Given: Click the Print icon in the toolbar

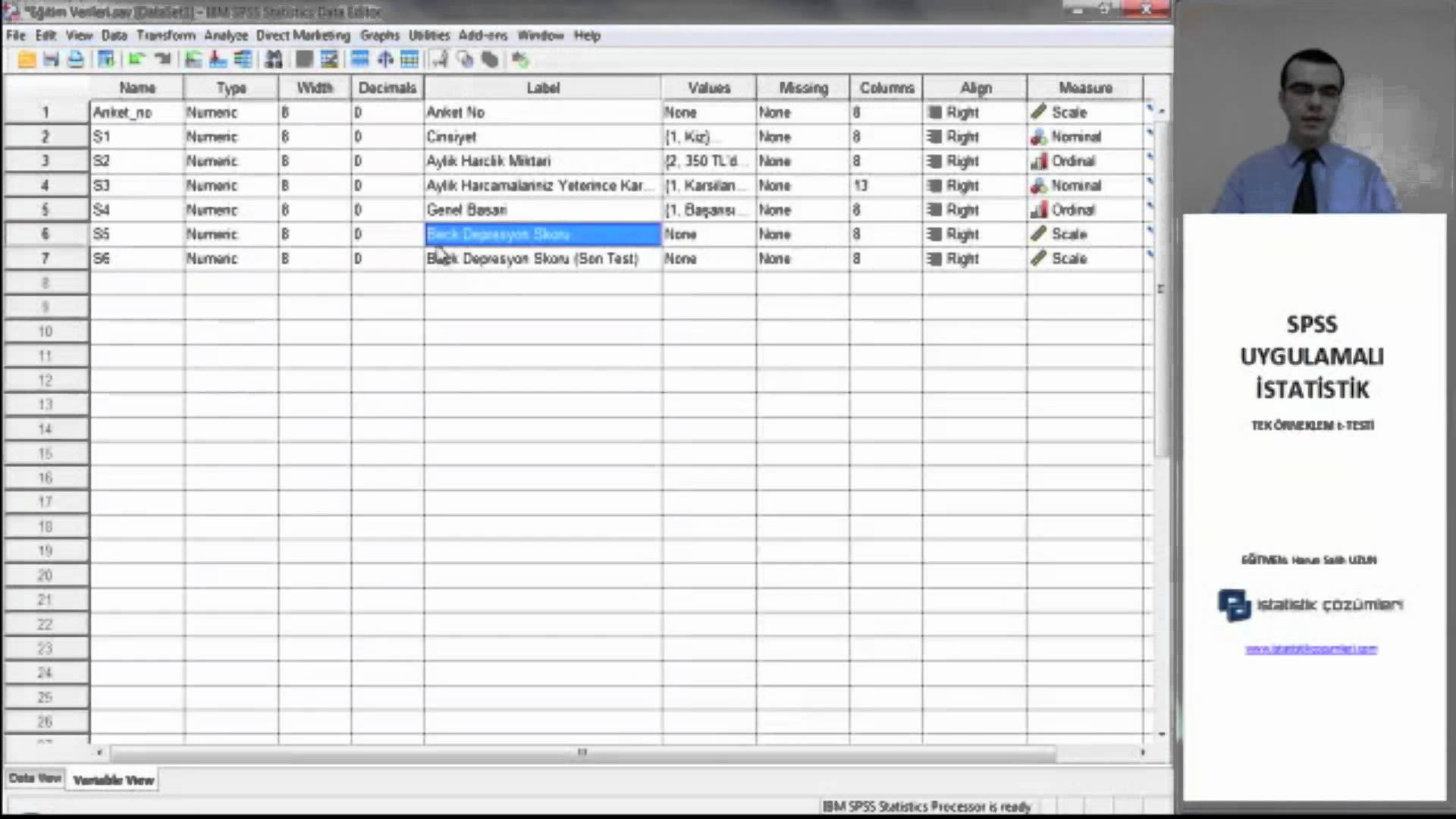Looking at the screenshot, I should coord(75,59).
